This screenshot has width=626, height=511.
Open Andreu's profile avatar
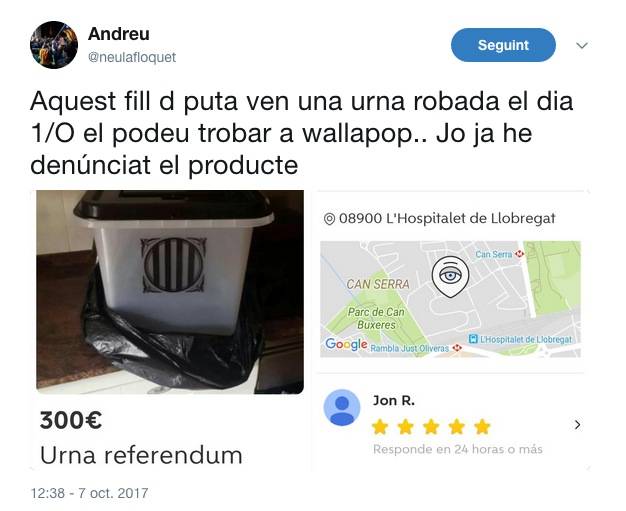[x=54, y=45]
